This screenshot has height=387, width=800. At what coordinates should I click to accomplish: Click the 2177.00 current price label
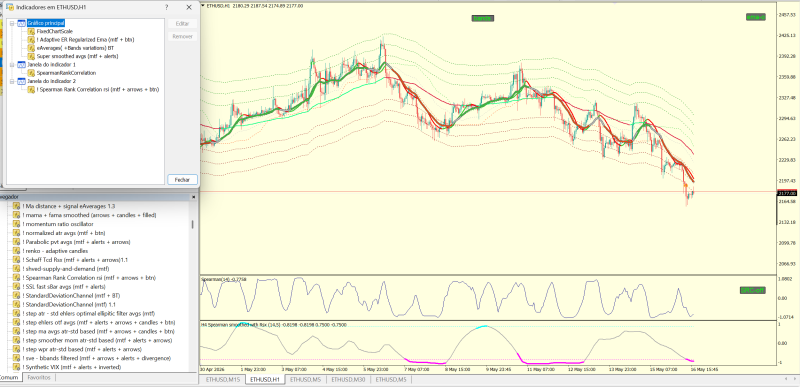(787, 193)
